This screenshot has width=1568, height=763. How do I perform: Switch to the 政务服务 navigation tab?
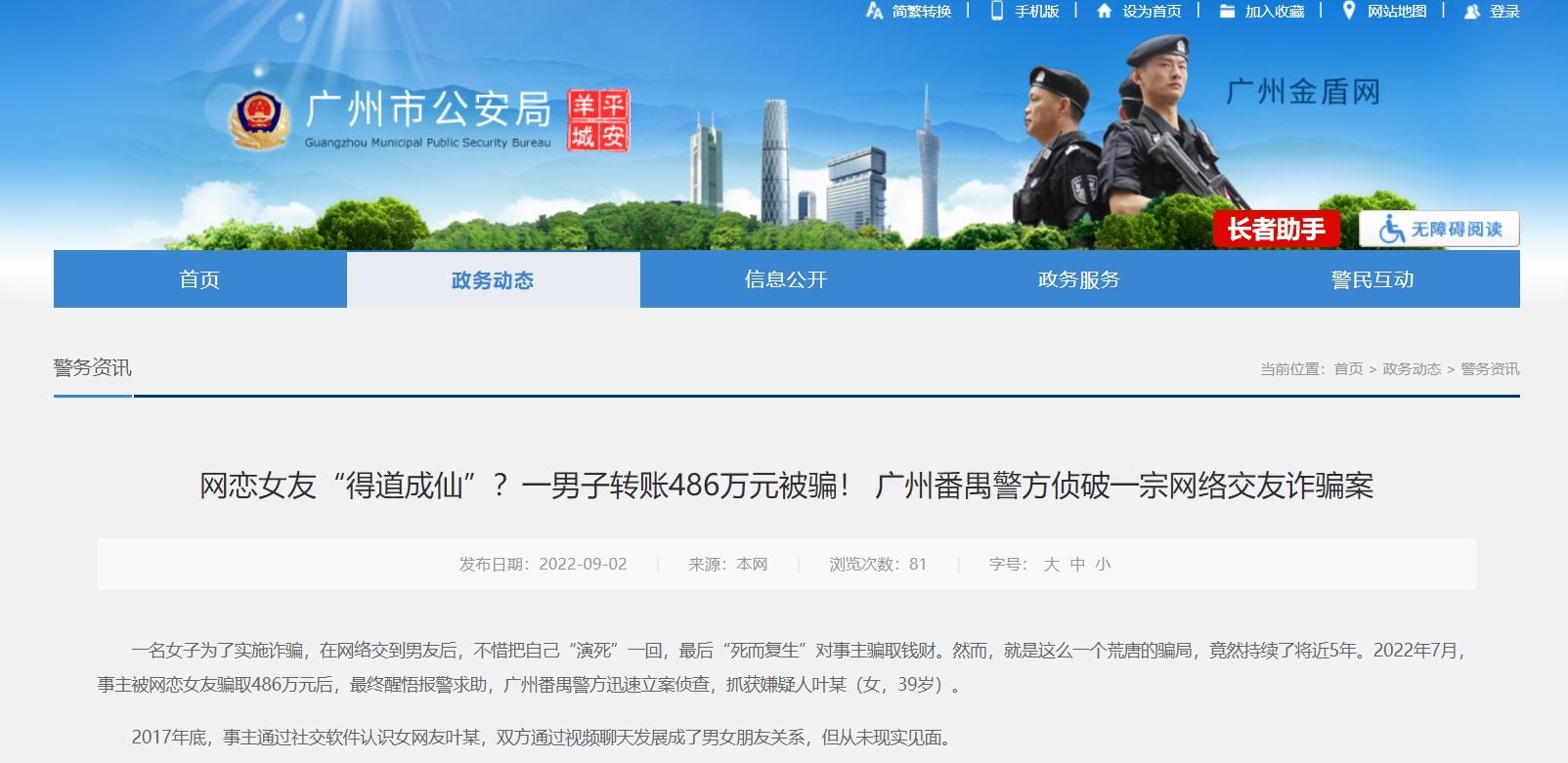click(x=1079, y=280)
